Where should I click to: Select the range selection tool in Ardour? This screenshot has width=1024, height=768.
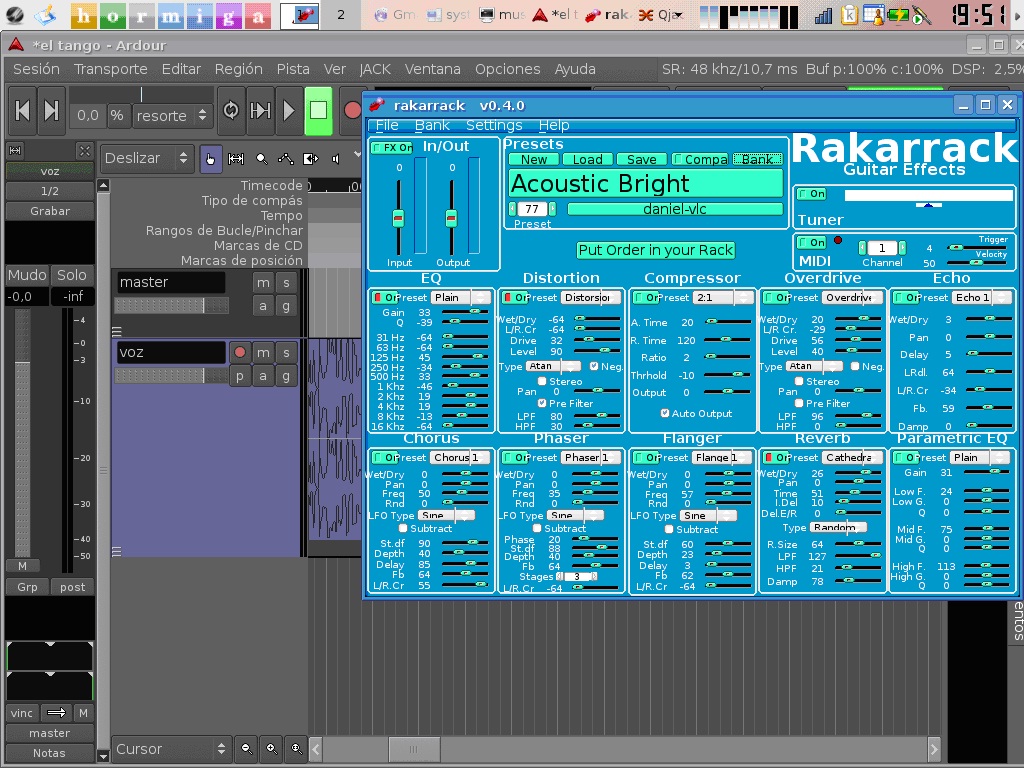[x=236, y=159]
